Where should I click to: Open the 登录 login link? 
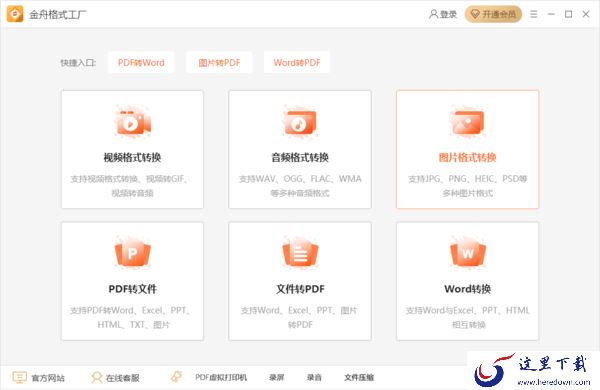click(448, 14)
